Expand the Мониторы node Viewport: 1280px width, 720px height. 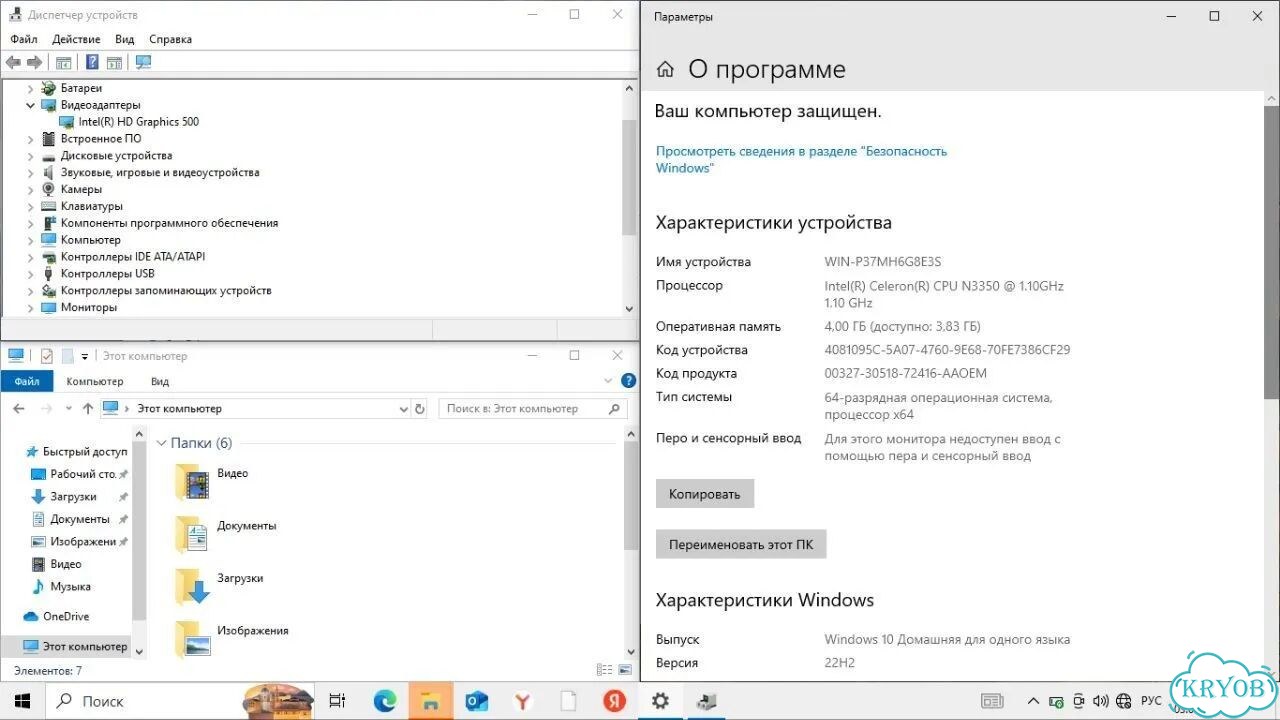pos(30,308)
